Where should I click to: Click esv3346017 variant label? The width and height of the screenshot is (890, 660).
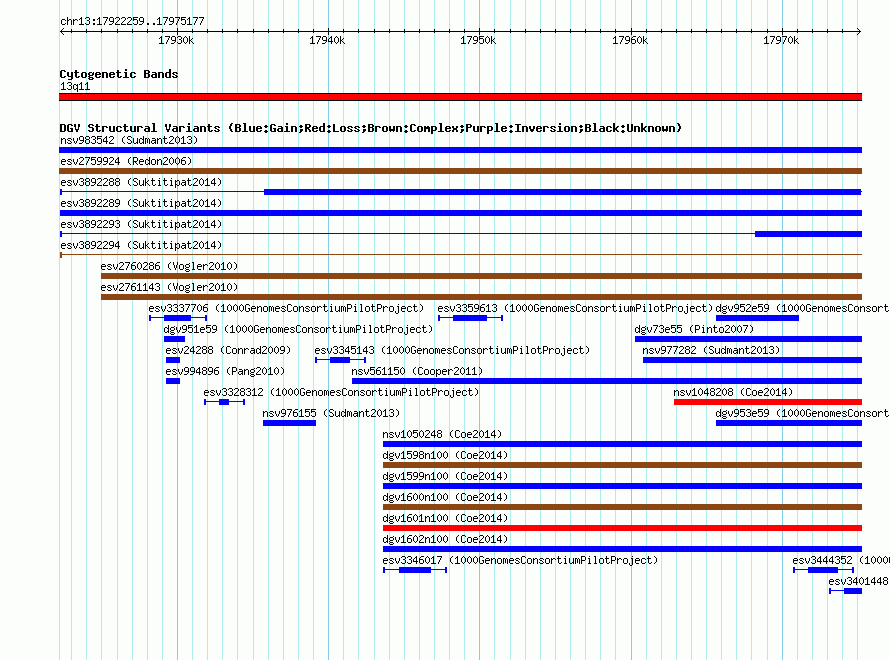pyautogui.click(x=520, y=560)
